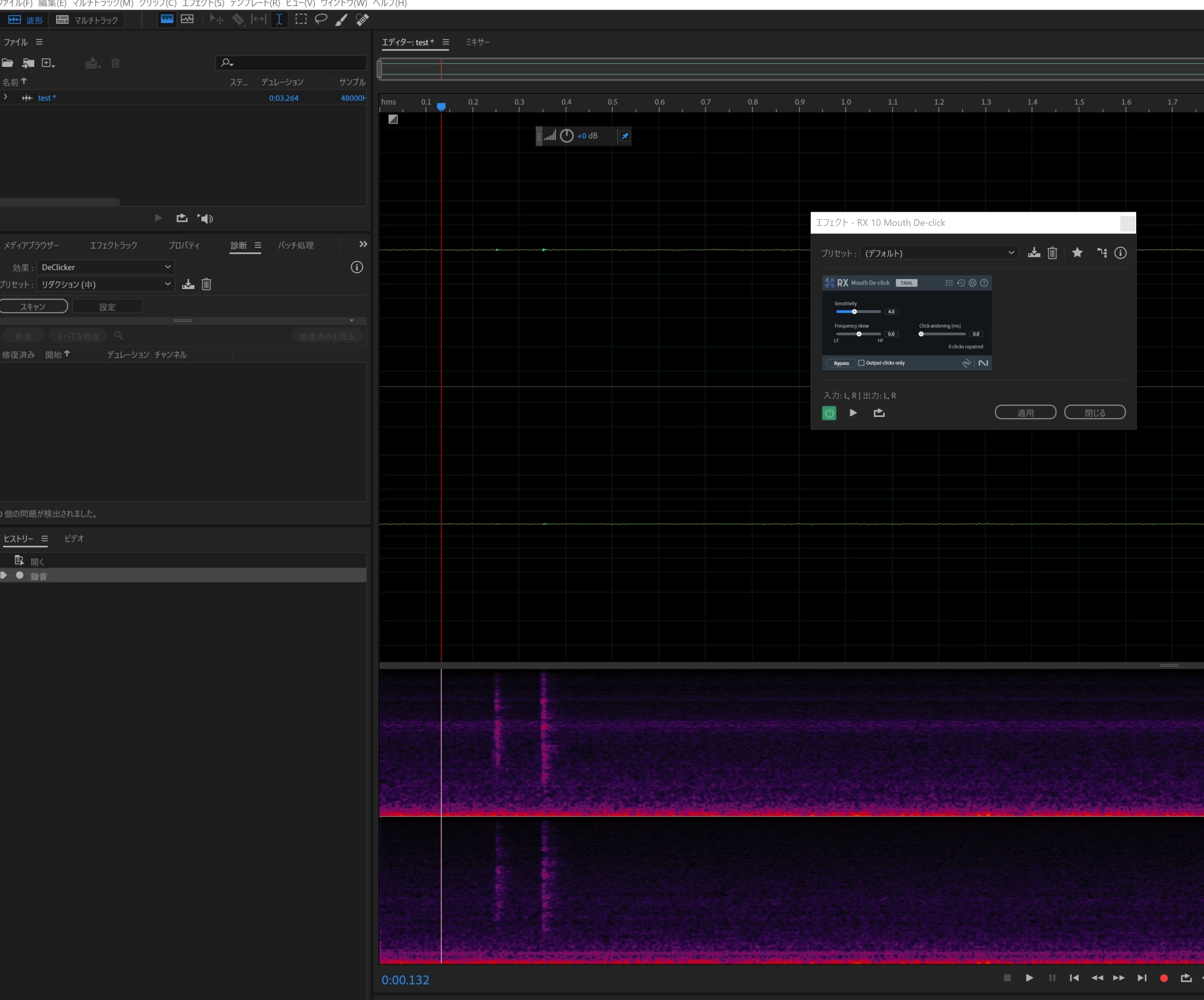
Task: Switch to the ミキサー tab
Action: click(477, 42)
